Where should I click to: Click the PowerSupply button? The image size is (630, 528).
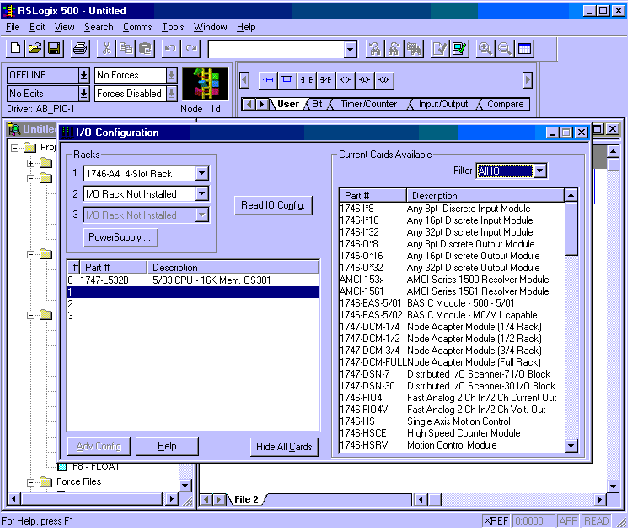(x=120, y=237)
